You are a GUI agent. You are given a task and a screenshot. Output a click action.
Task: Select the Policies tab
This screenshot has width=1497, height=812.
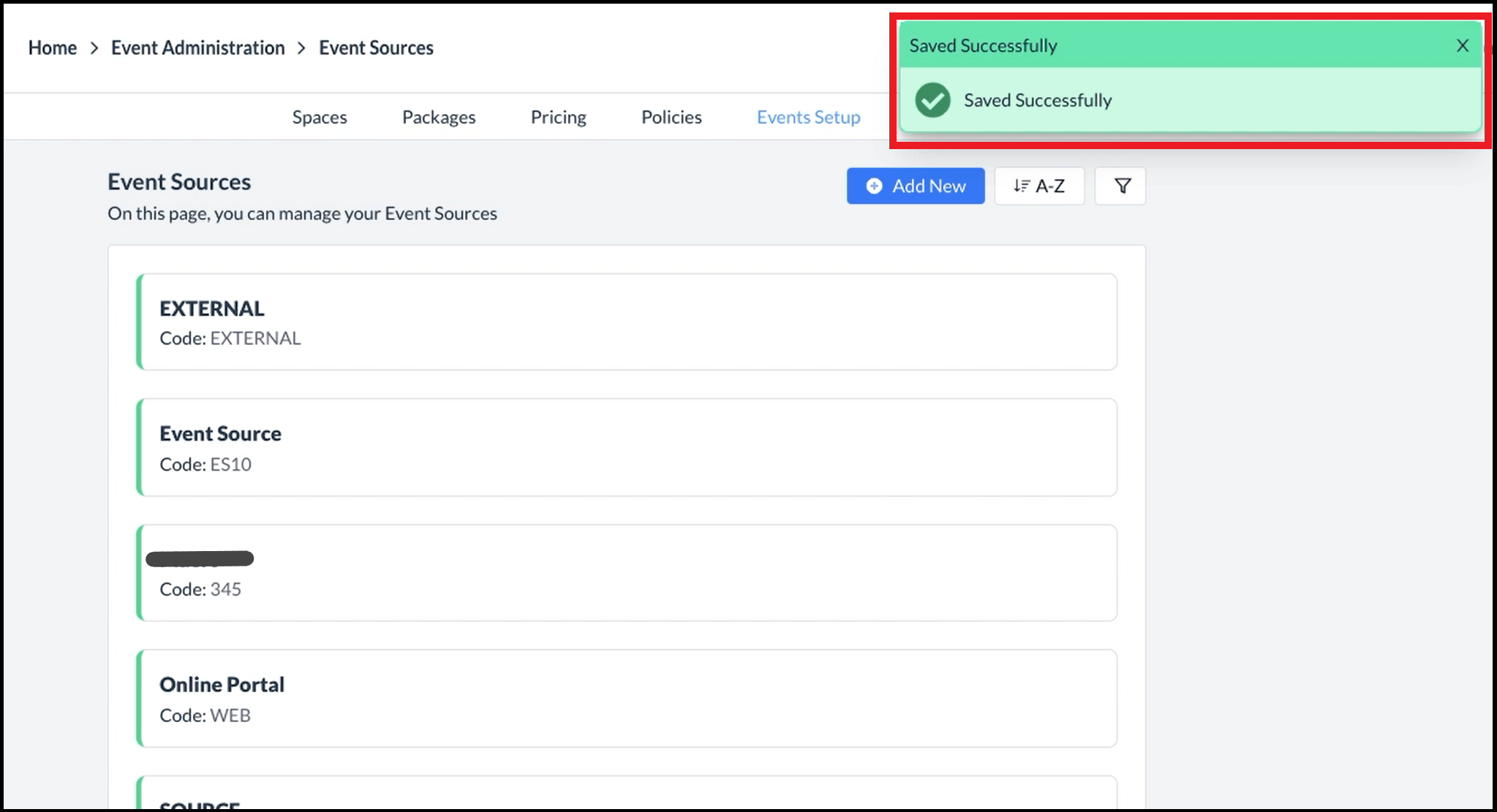[x=671, y=118]
